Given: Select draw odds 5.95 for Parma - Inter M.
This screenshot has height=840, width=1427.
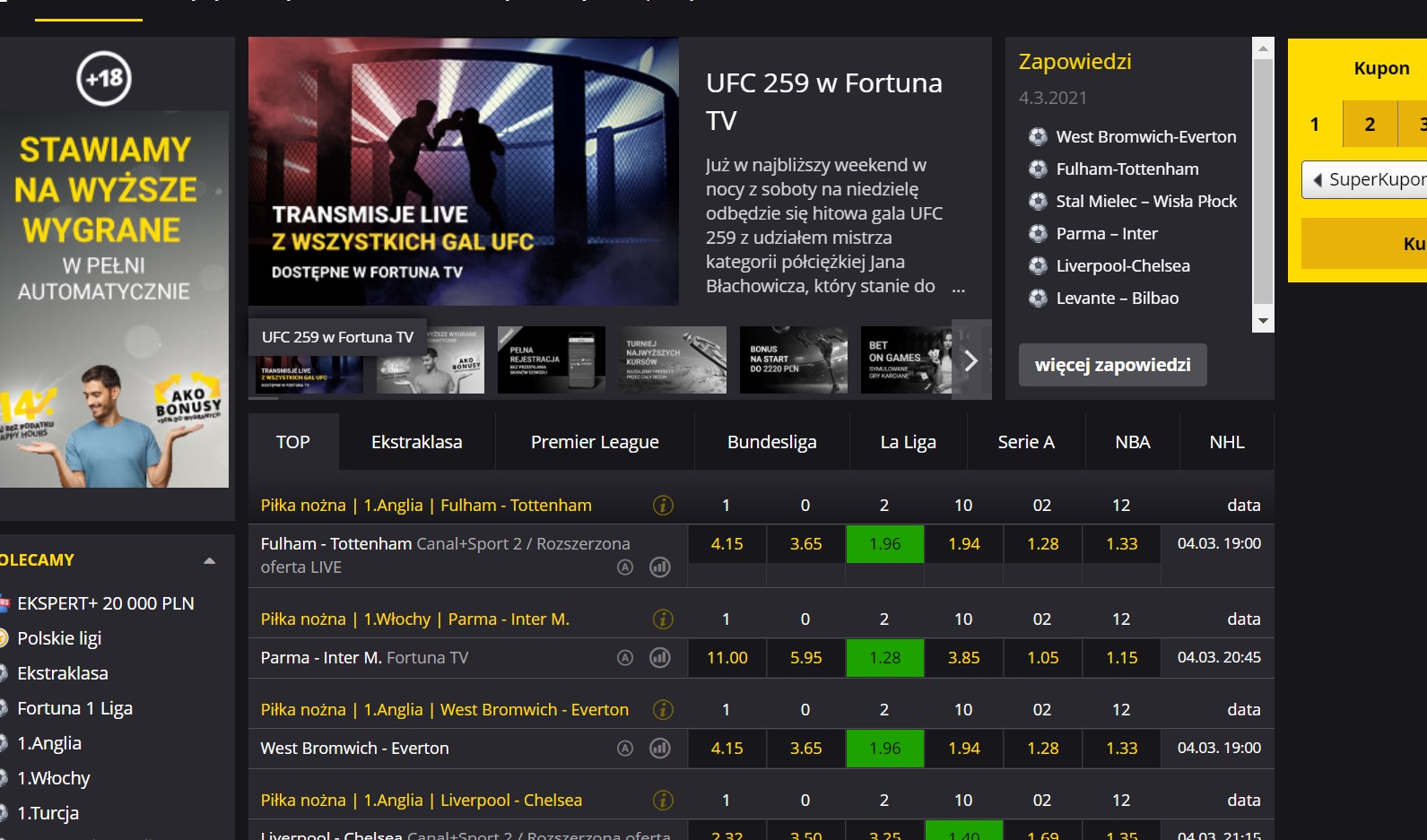Looking at the screenshot, I should pyautogui.click(x=806, y=657).
